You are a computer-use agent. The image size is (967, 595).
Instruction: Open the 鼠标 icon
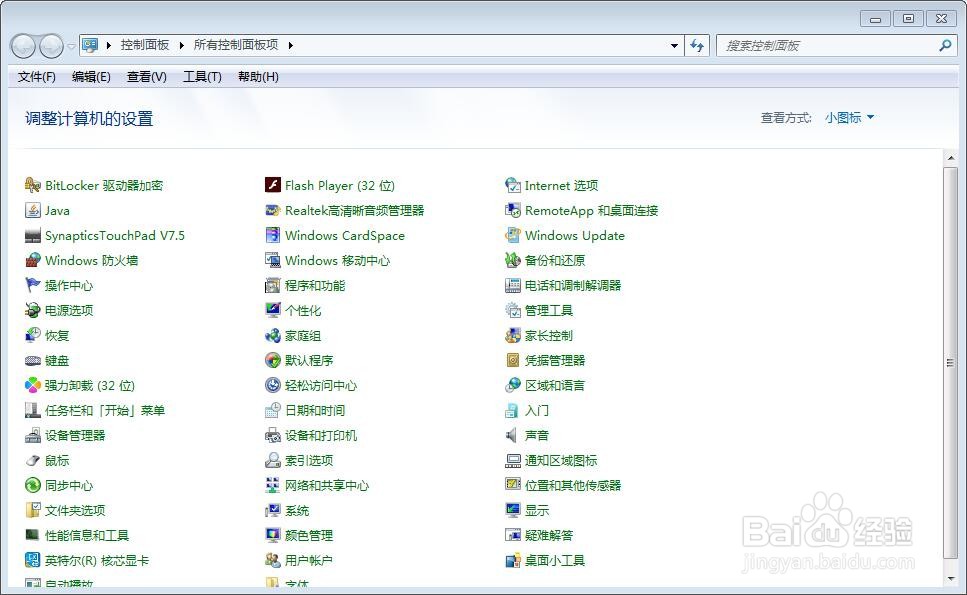click(33, 460)
